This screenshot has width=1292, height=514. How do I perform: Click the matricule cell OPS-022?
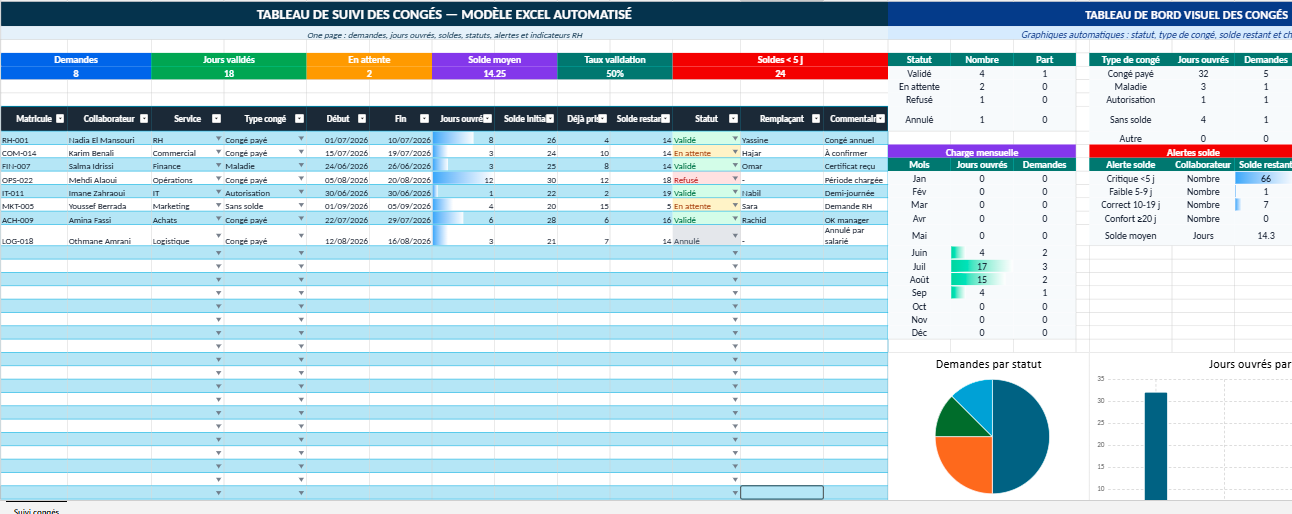click(34, 179)
